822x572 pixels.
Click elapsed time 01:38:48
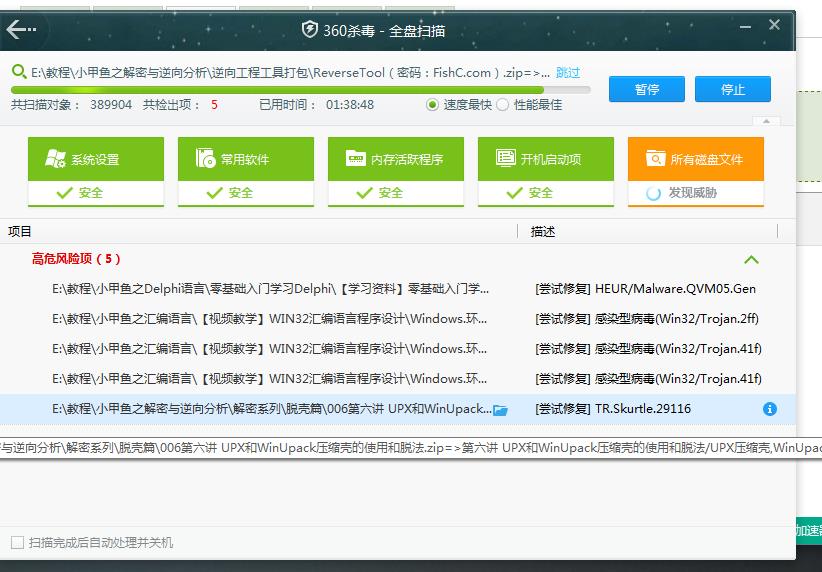350,105
